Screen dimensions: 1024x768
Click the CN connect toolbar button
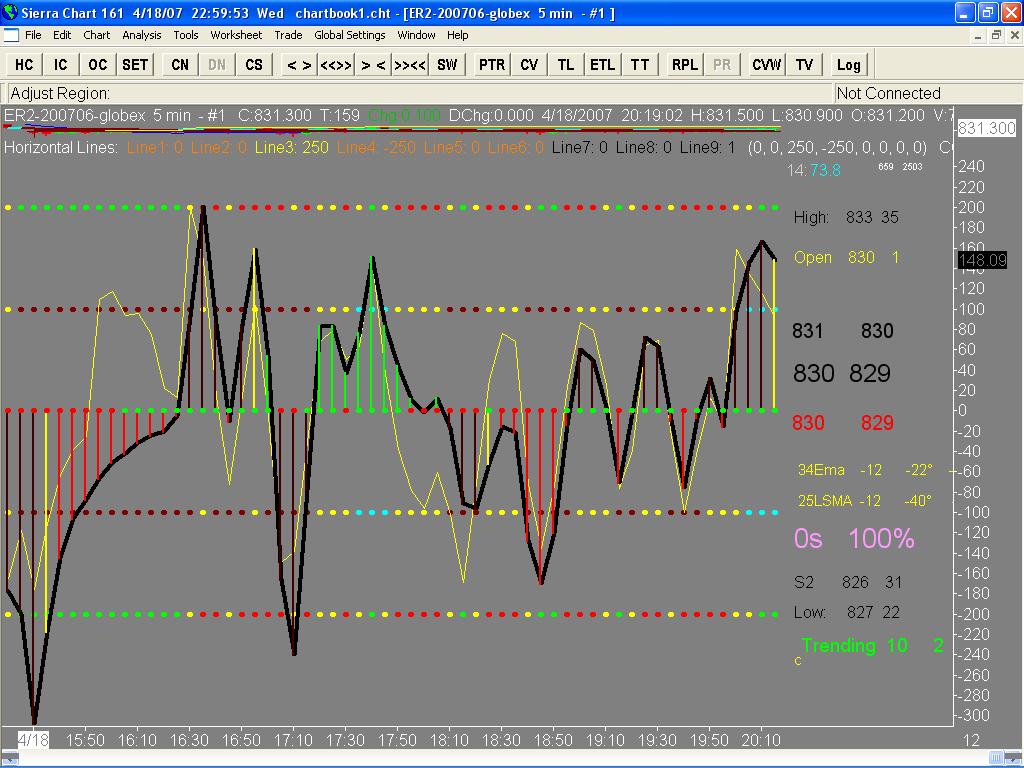click(x=180, y=65)
